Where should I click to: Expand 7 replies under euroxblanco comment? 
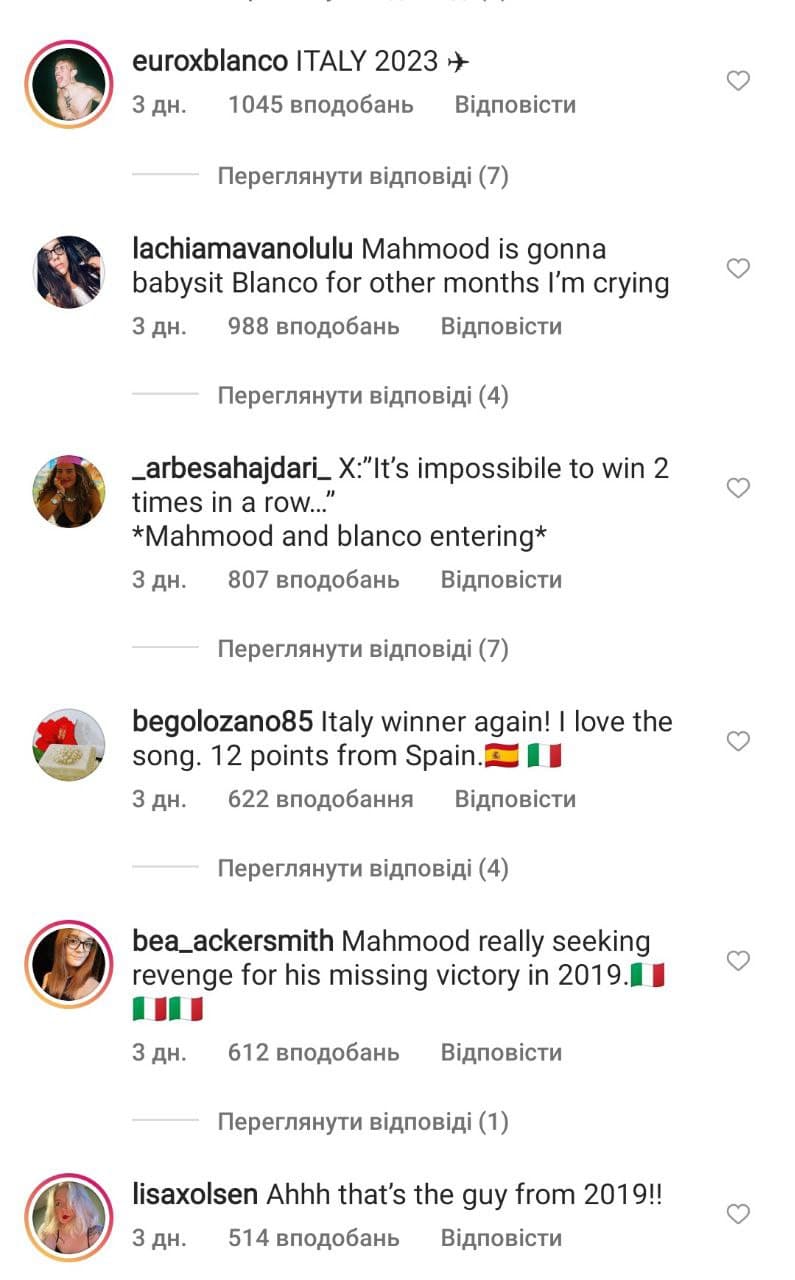click(363, 177)
